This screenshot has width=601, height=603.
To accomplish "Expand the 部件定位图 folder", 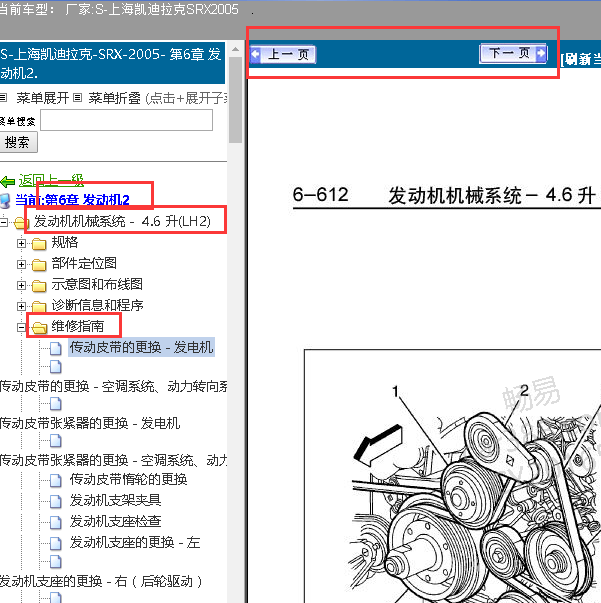I will tap(22, 265).
